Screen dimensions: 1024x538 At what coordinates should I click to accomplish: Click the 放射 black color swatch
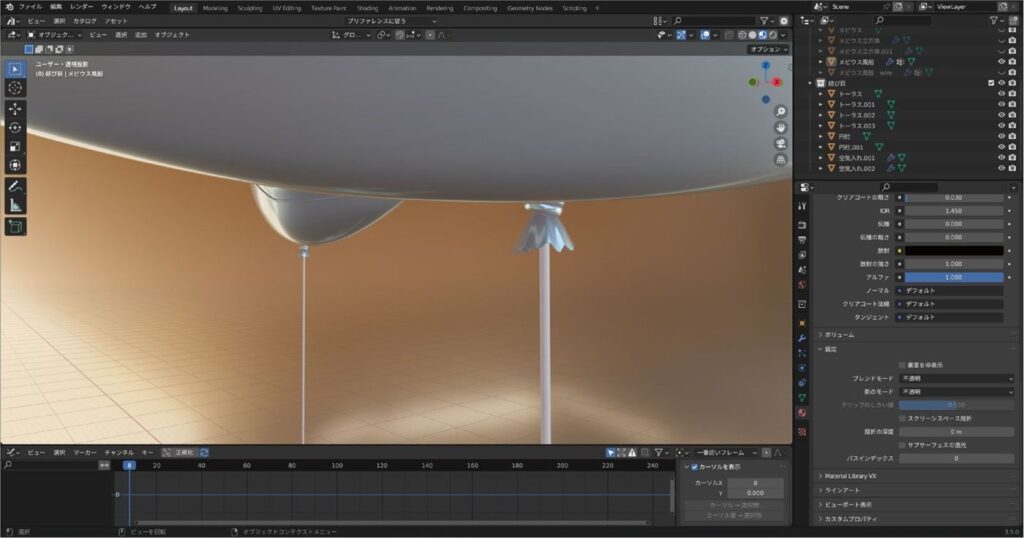[954, 251]
